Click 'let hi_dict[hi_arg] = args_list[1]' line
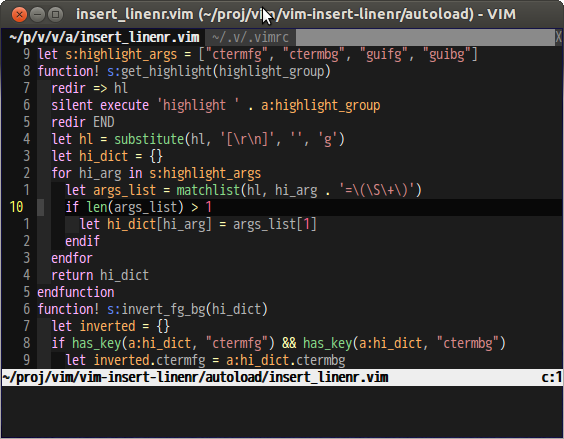This screenshot has width=564, height=439. 198,225
